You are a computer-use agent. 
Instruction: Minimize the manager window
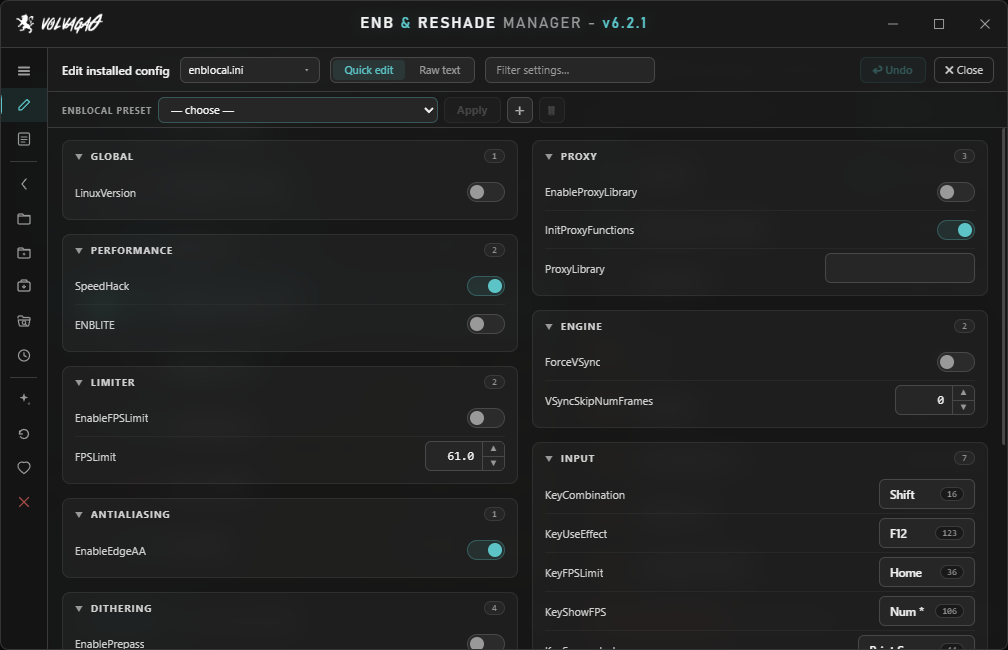click(x=893, y=24)
